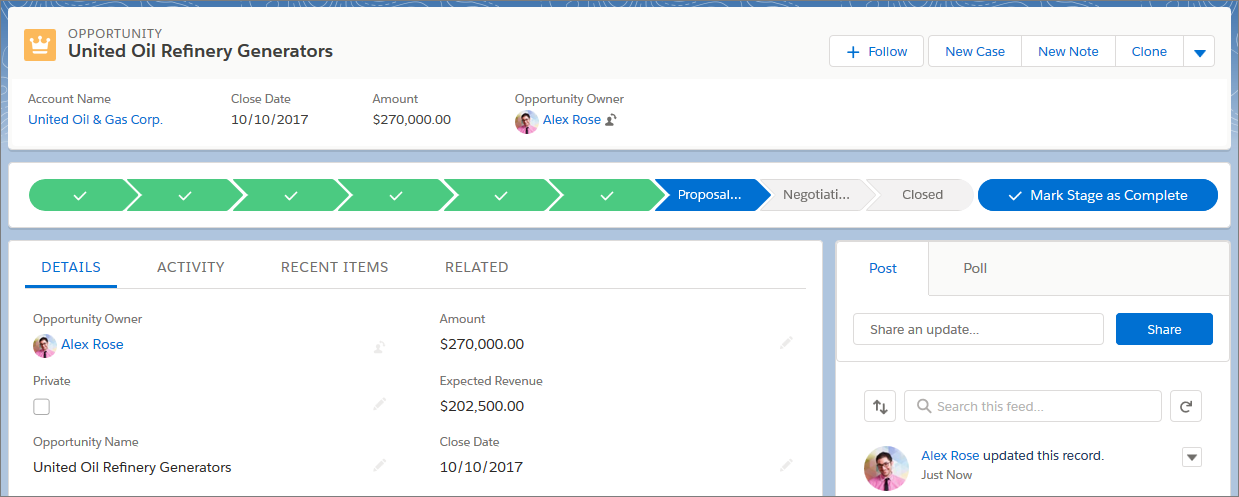Viewport: 1239px width, 497px height.
Task: Open the feed post actions dropdown arrow
Action: (1191, 457)
